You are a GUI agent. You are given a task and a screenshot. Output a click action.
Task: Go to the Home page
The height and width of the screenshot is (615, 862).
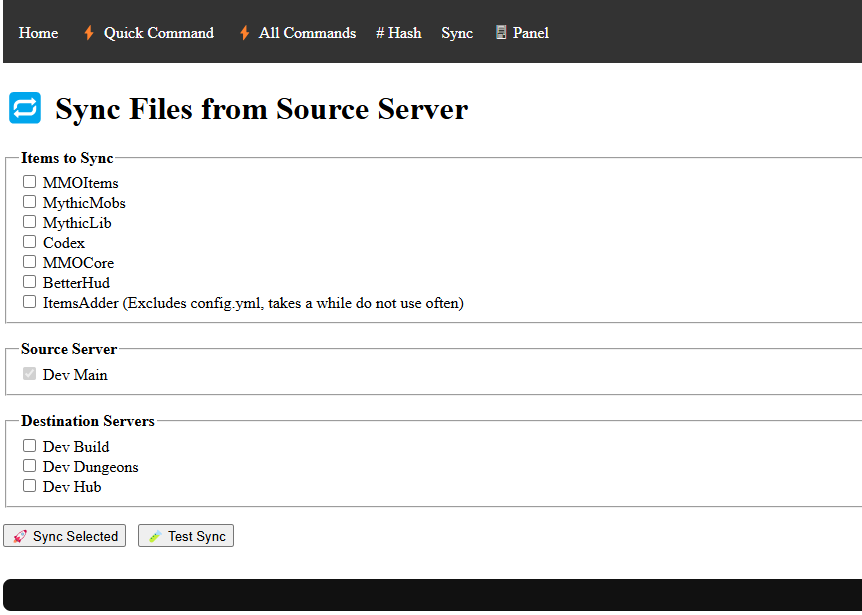pos(38,33)
